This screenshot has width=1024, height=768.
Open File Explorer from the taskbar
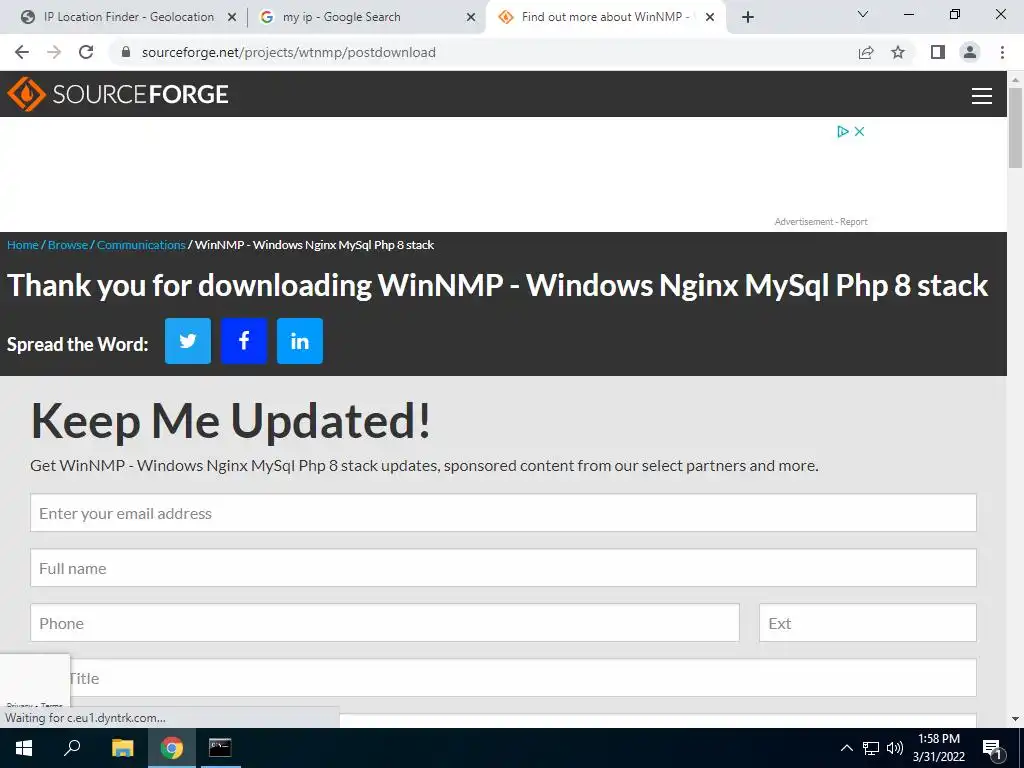pos(122,748)
